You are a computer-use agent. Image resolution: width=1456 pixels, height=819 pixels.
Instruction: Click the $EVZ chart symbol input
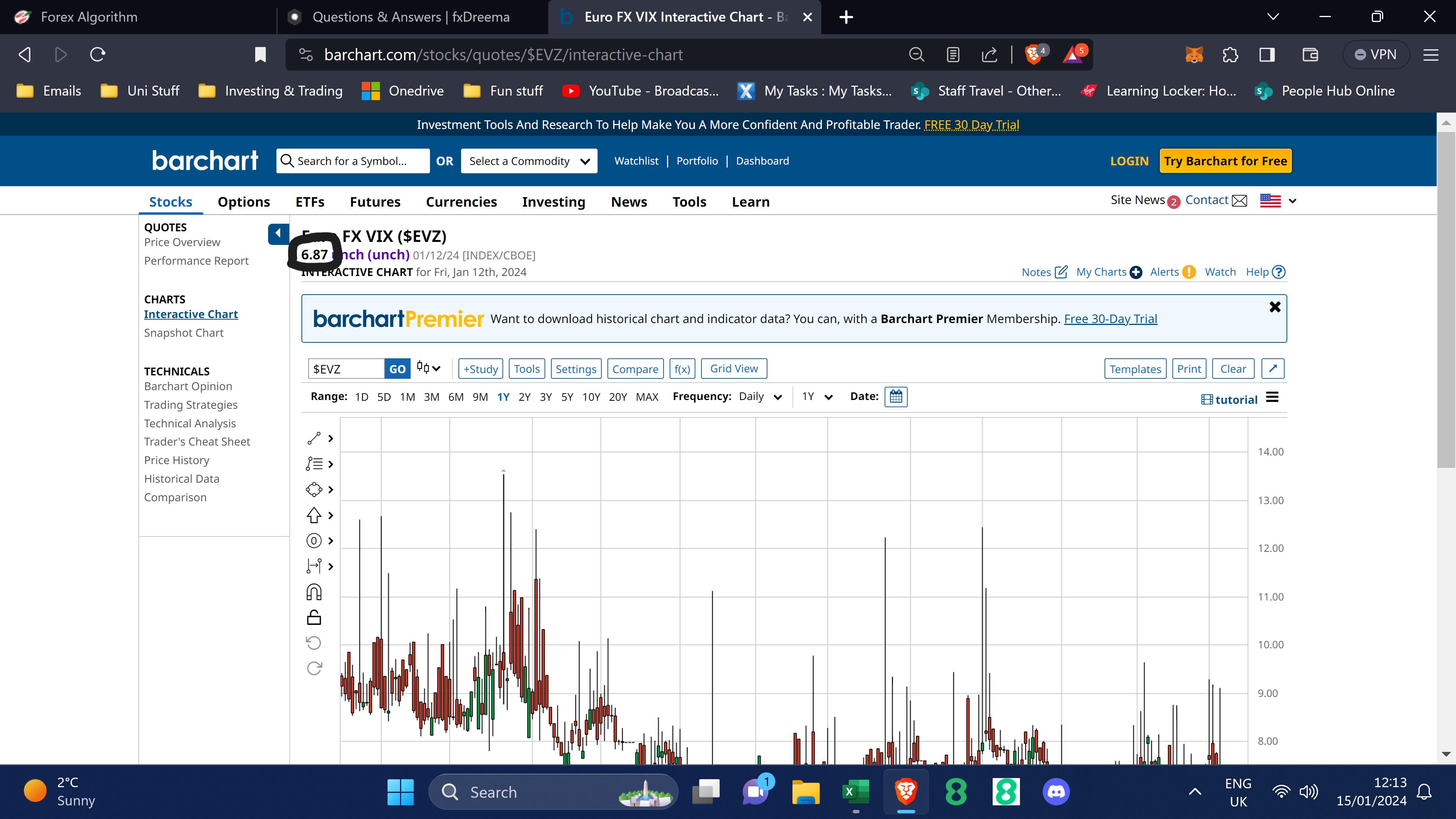(346, 369)
